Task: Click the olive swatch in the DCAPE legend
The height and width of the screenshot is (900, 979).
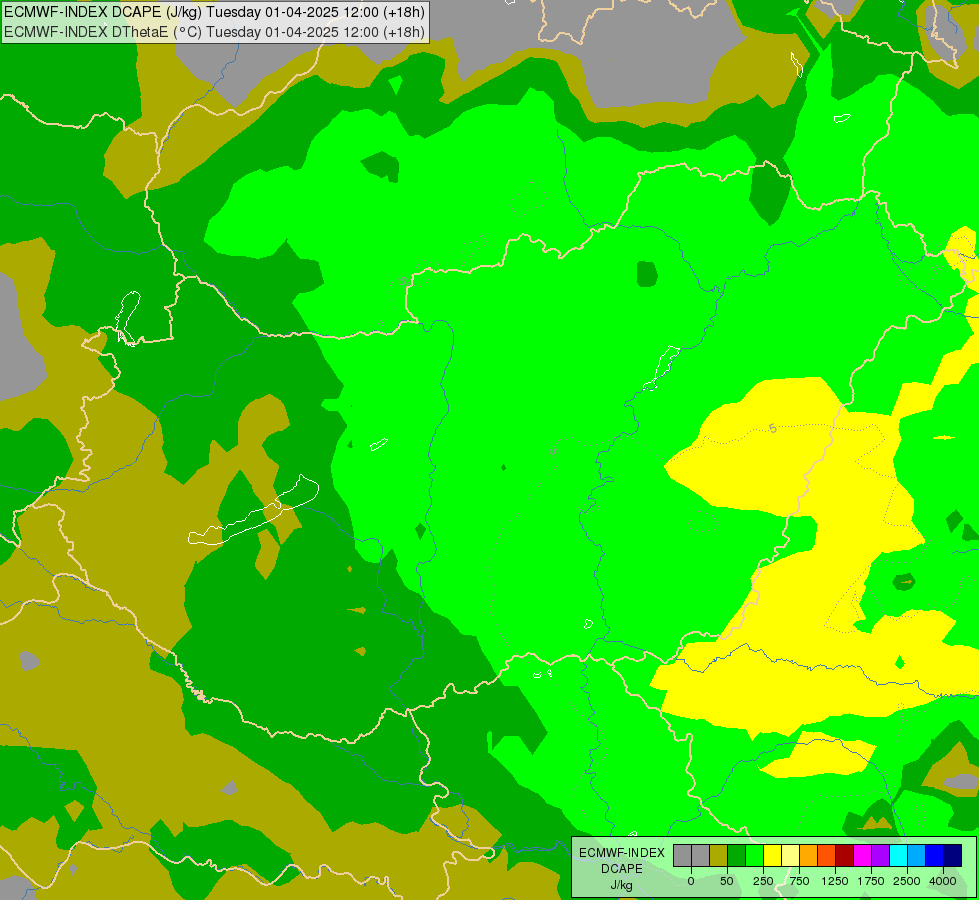Action: [719, 856]
